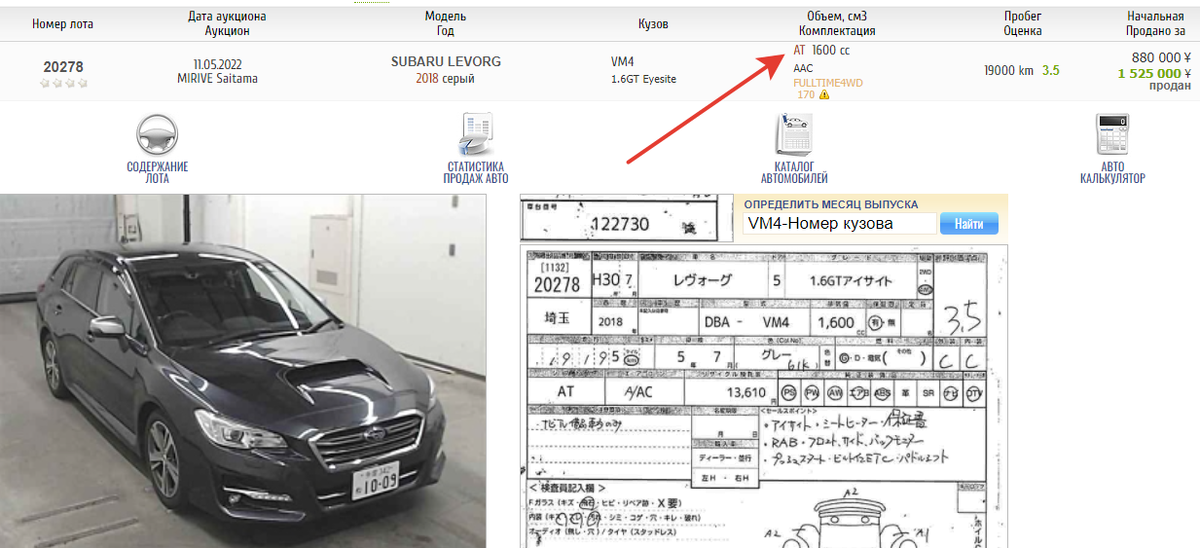Enlarge the Subaru Levorg car photo
1200x548 pixels.
pyautogui.click(x=243, y=371)
